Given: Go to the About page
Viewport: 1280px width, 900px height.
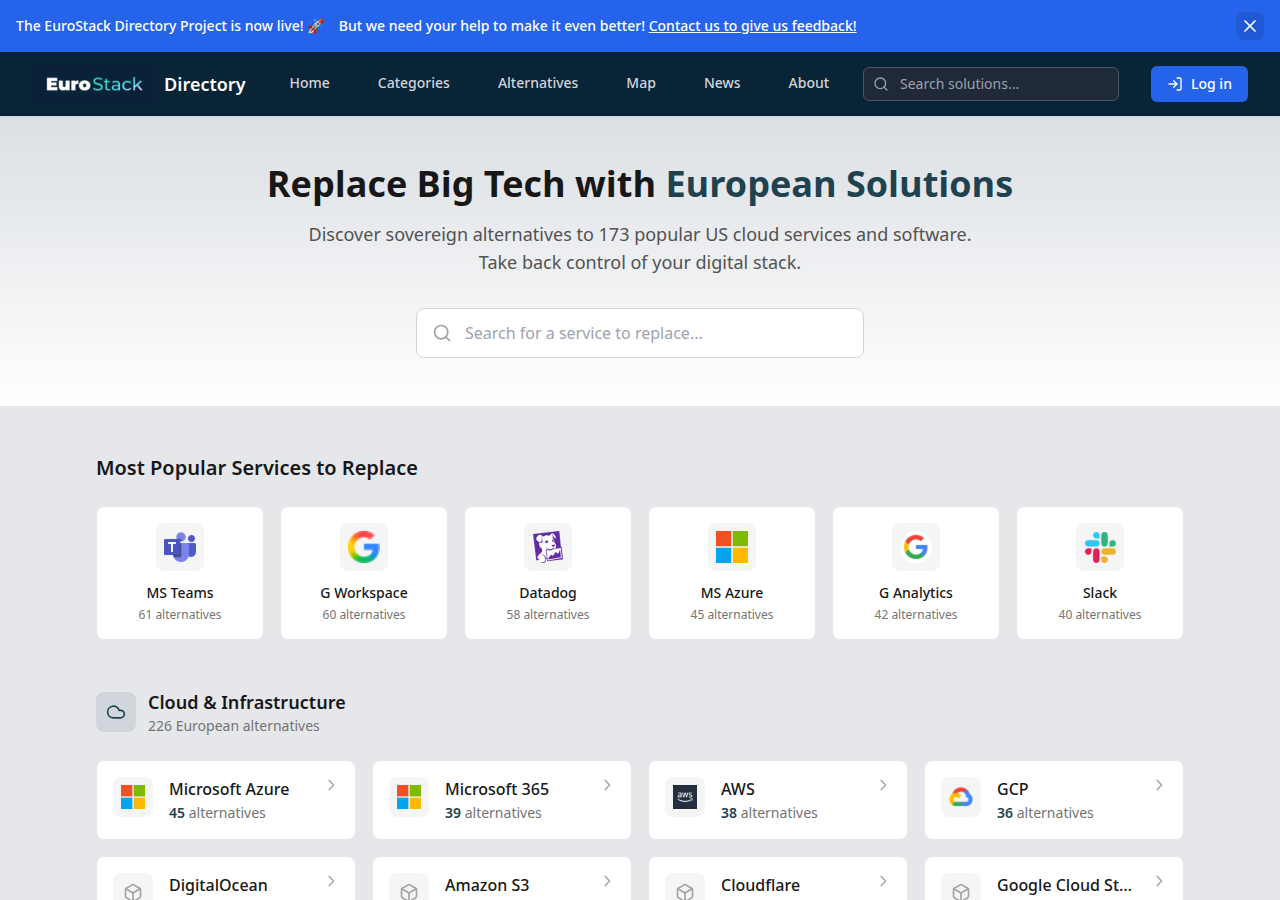Looking at the screenshot, I should tap(808, 83).
